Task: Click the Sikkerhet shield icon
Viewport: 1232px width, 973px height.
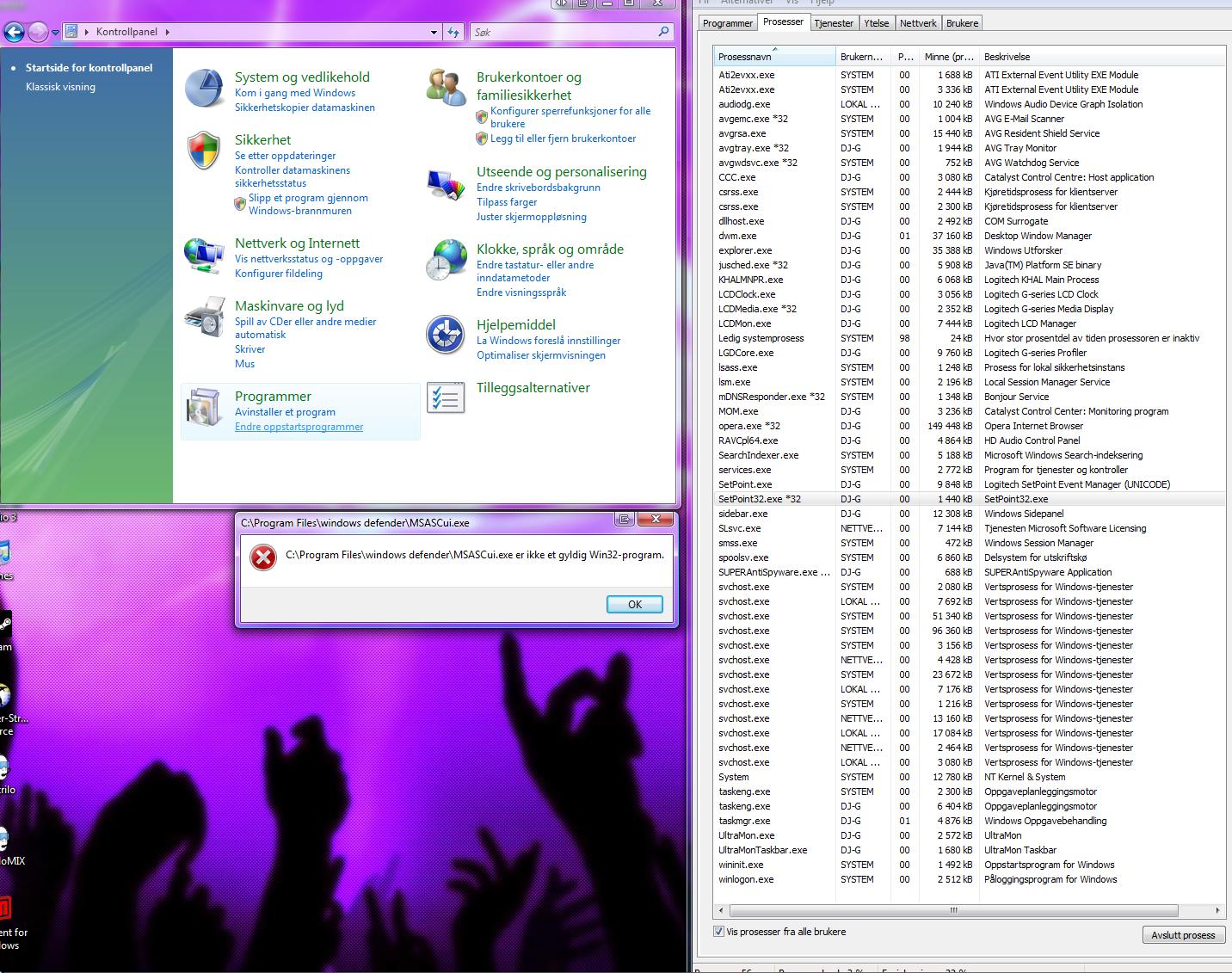Action: pos(204,151)
